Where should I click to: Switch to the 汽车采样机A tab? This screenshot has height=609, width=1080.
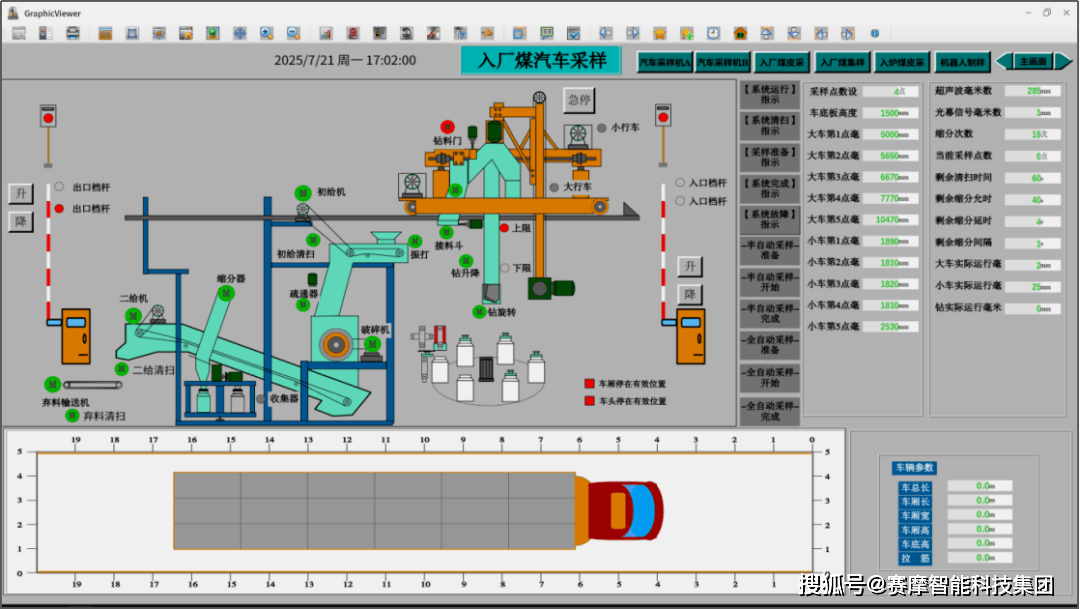point(665,62)
